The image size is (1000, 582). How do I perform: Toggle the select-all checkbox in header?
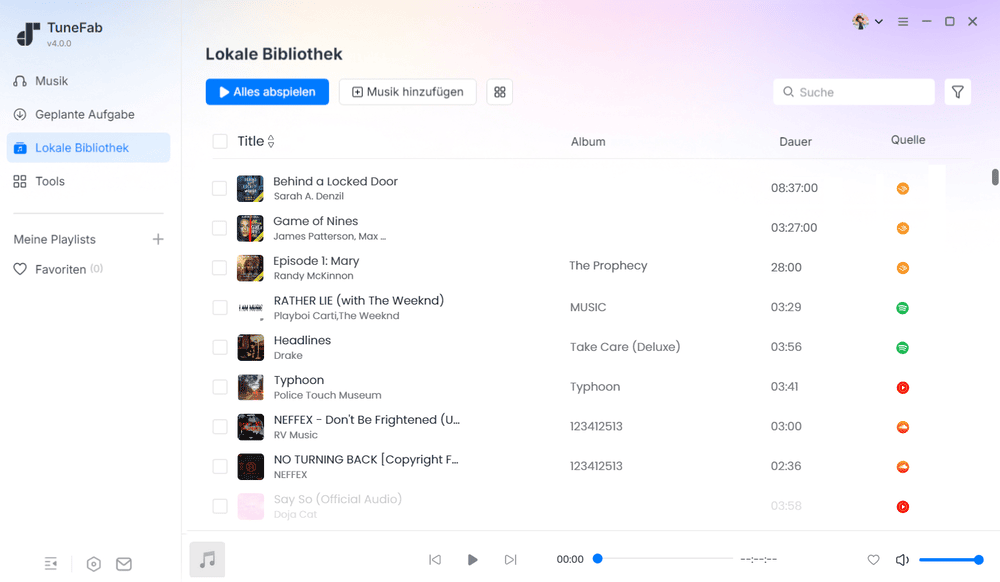tap(220, 141)
